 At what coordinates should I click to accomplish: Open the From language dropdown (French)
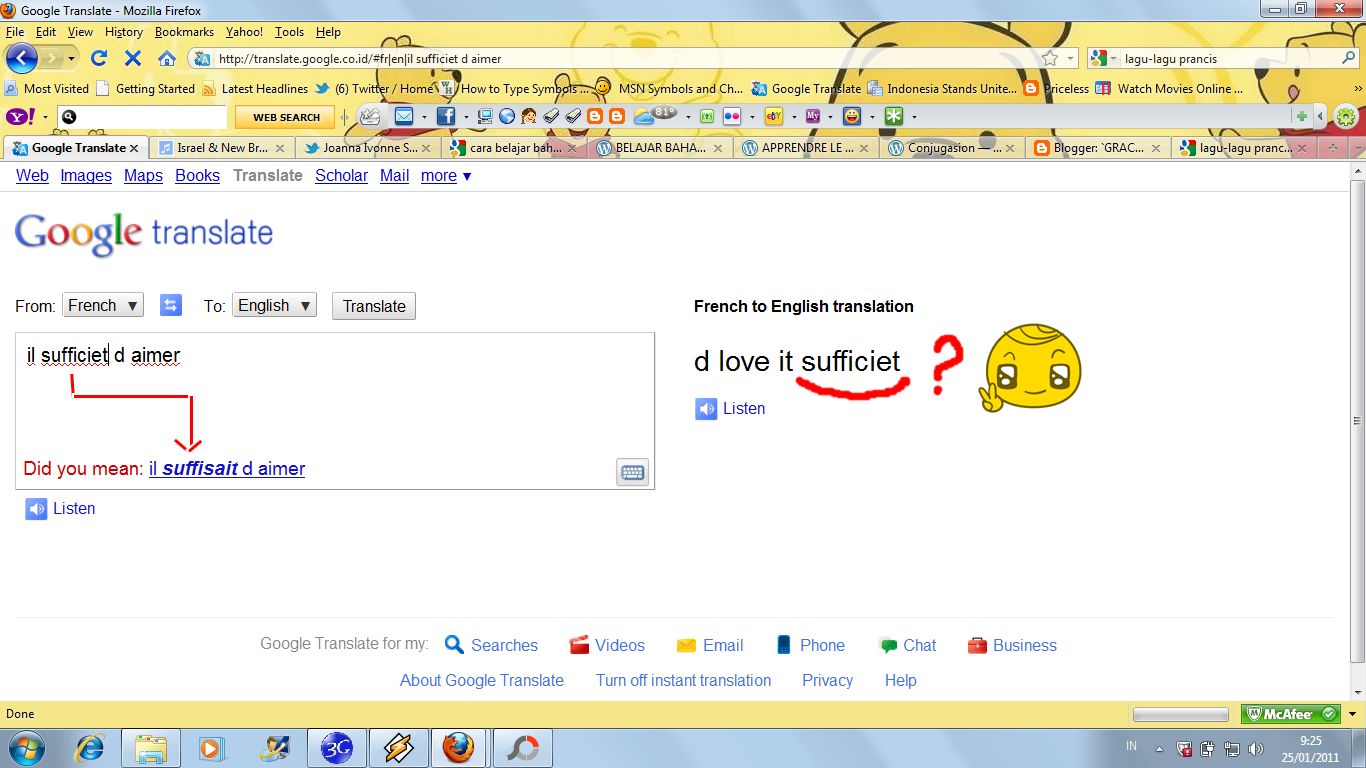click(x=103, y=305)
